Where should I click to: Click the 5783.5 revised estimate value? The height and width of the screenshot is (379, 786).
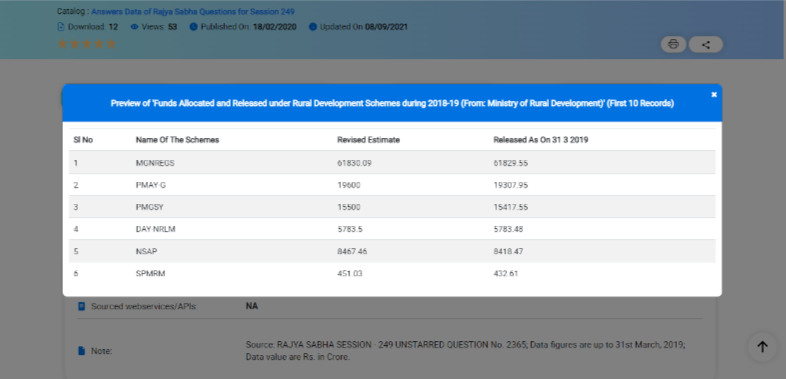350,229
